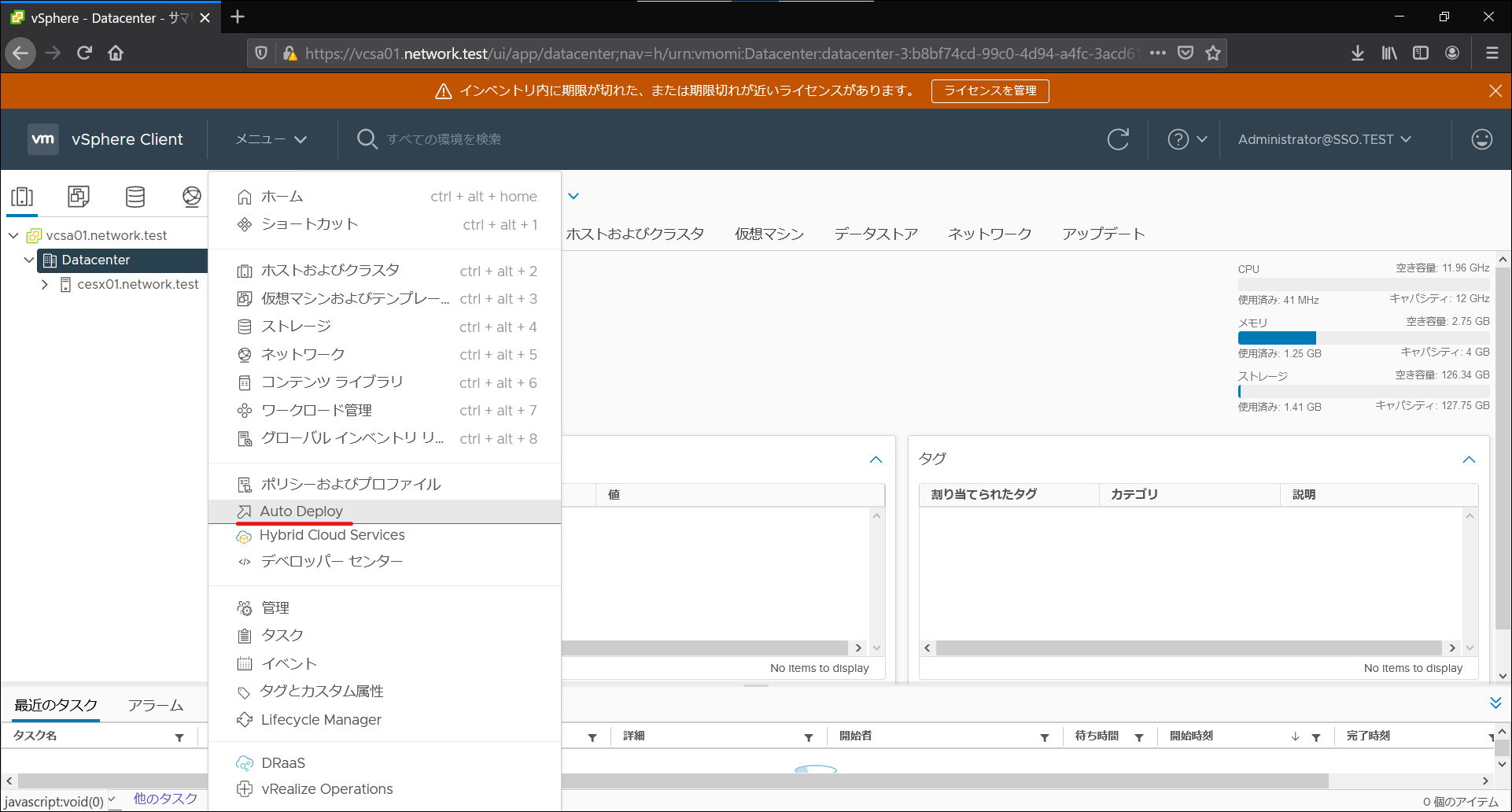Select Datacenter in the inventory tree

tap(96, 260)
